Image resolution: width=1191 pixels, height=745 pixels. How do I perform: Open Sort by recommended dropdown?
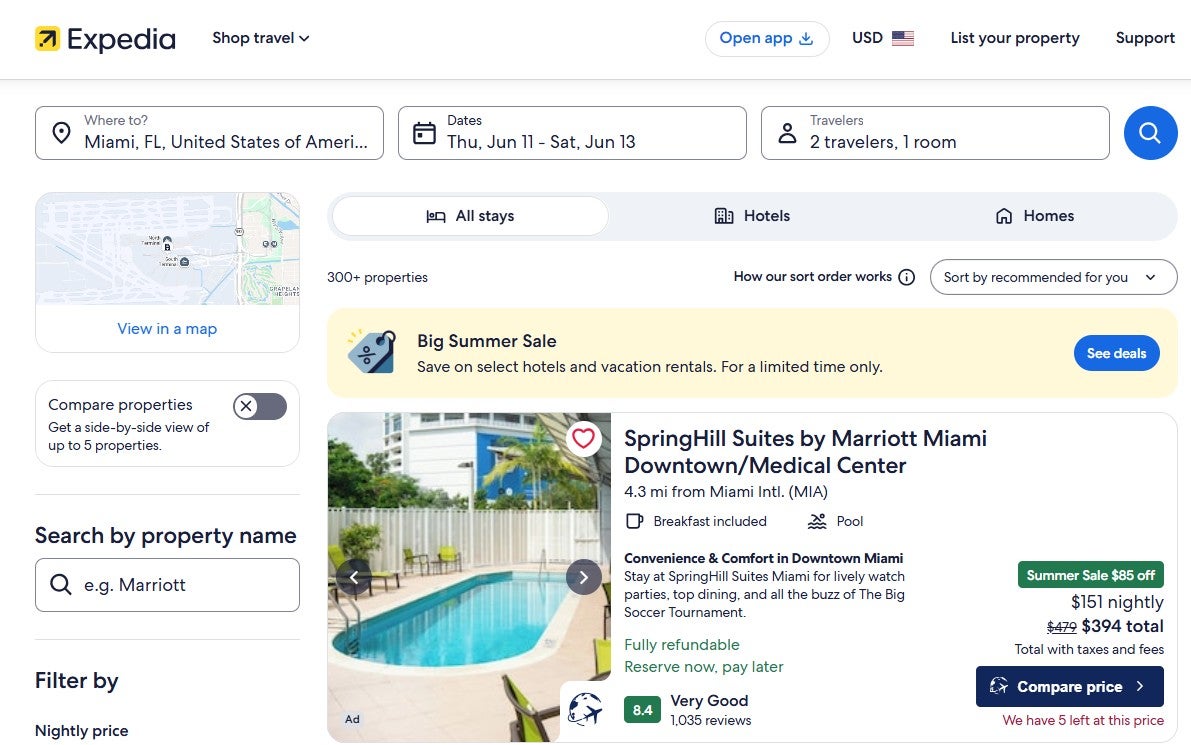pos(1053,277)
